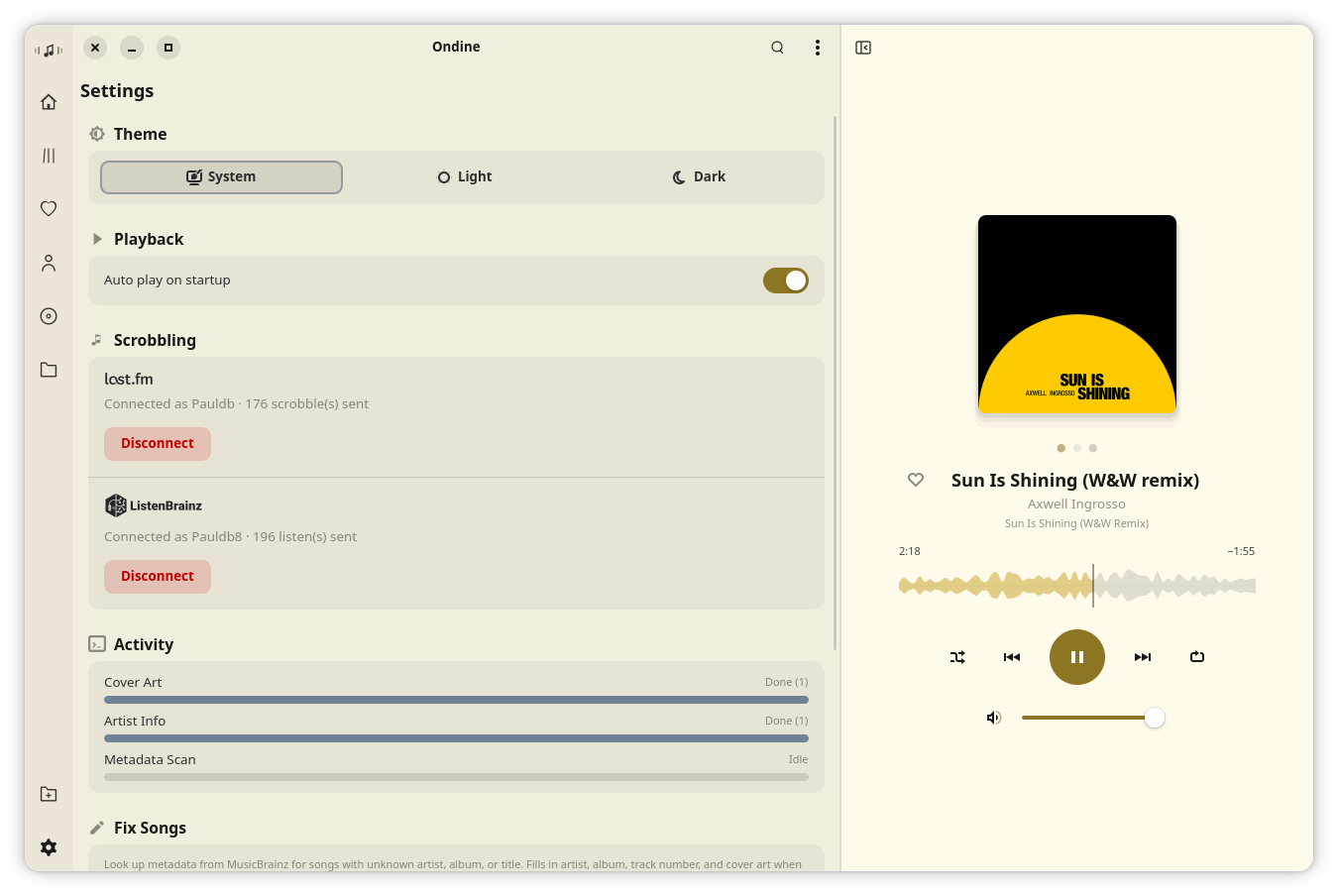Image resolution: width=1338 pixels, height=896 pixels.
Task: Open the Home view in the sidebar
Action: [x=49, y=102]
